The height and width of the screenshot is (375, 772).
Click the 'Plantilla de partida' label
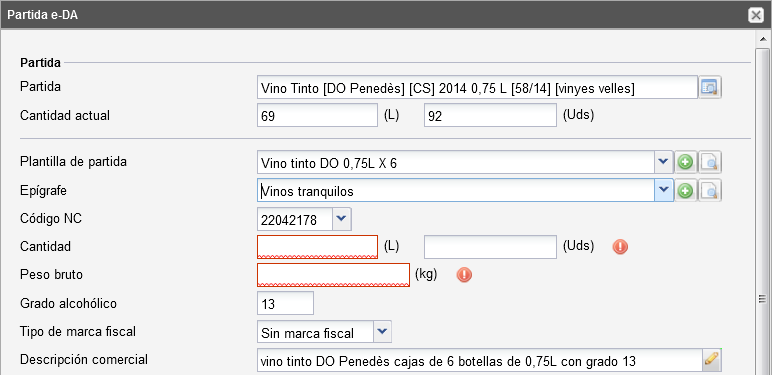tap(73, 161)
